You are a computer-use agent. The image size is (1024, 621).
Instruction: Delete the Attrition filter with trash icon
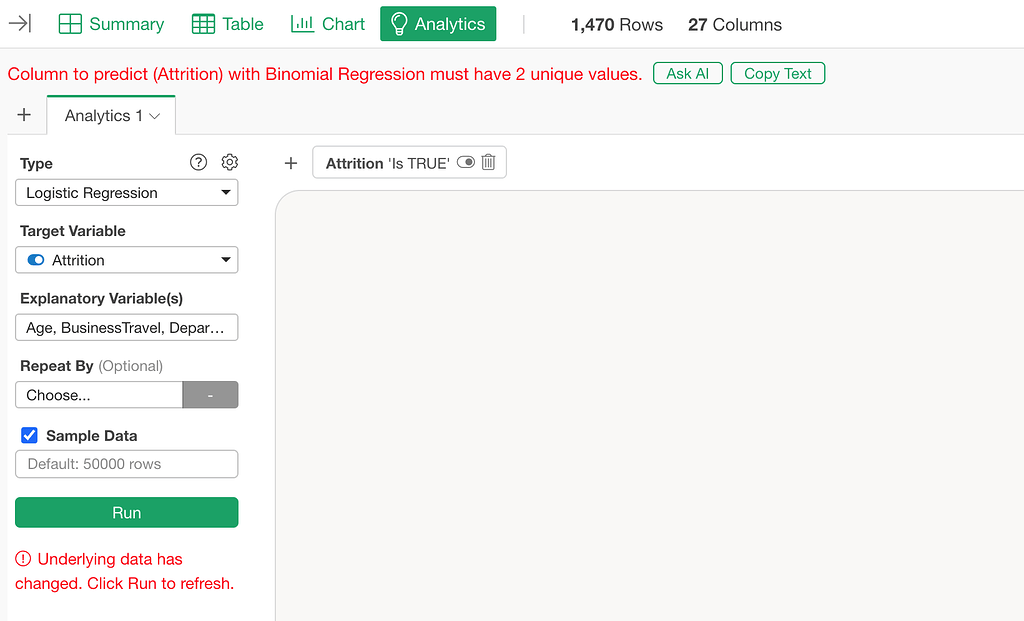[488, 162]
